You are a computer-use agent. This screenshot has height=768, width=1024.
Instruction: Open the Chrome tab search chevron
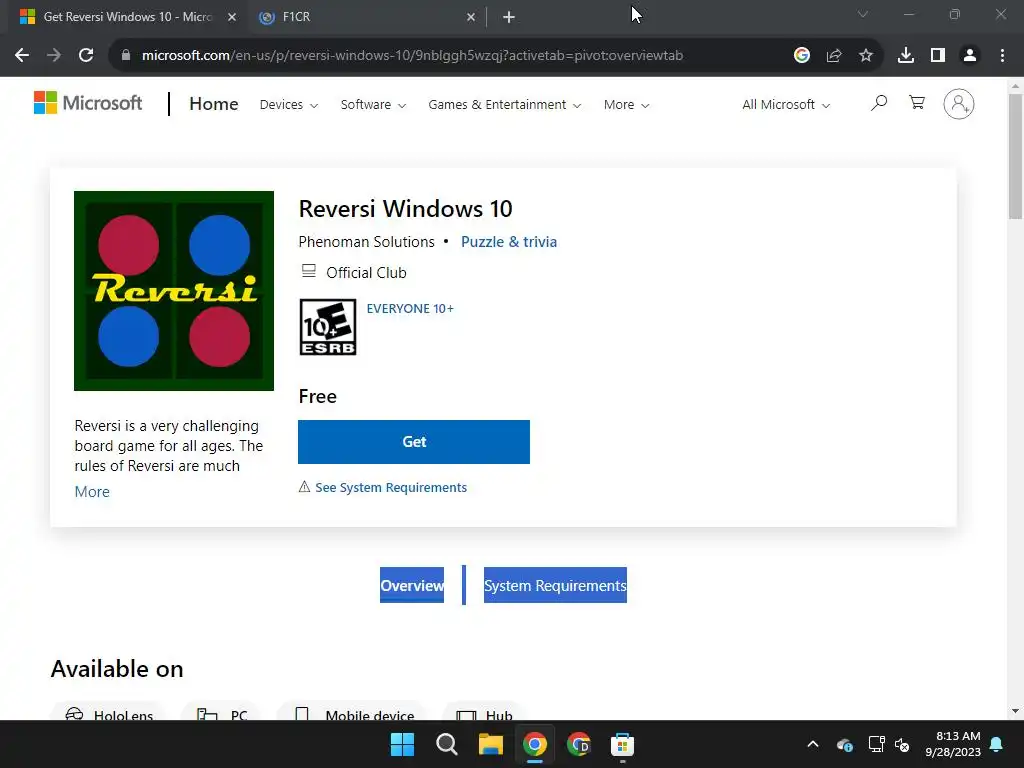coord(863,14)
